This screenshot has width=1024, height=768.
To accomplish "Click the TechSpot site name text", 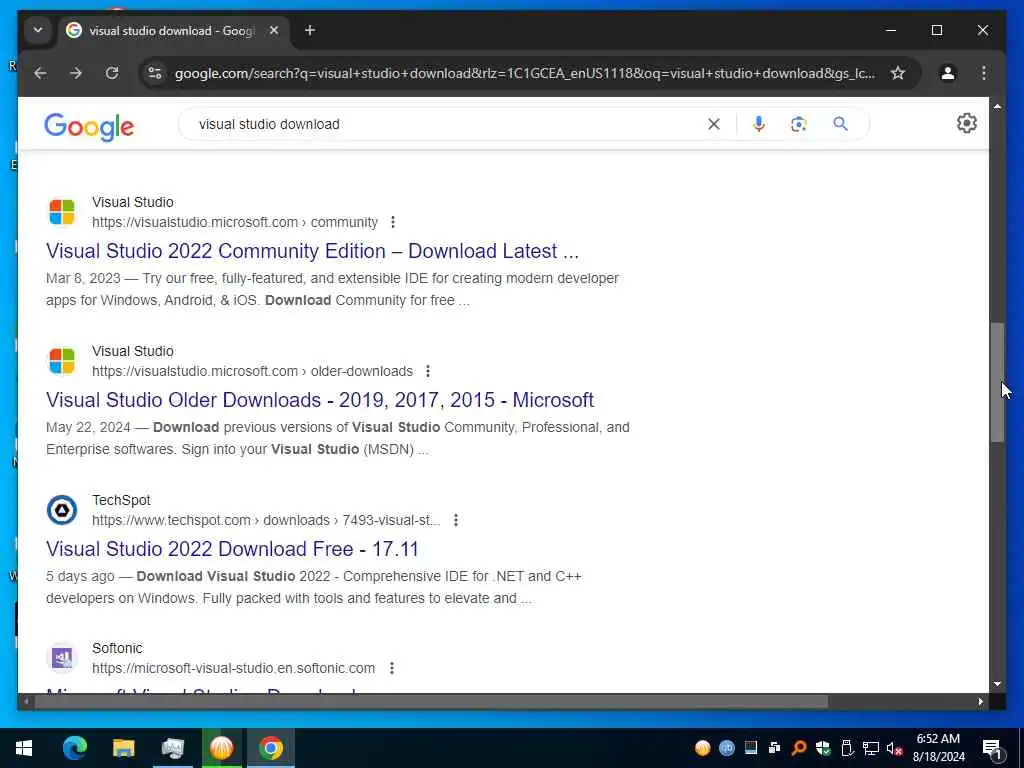I will [121, 500].
